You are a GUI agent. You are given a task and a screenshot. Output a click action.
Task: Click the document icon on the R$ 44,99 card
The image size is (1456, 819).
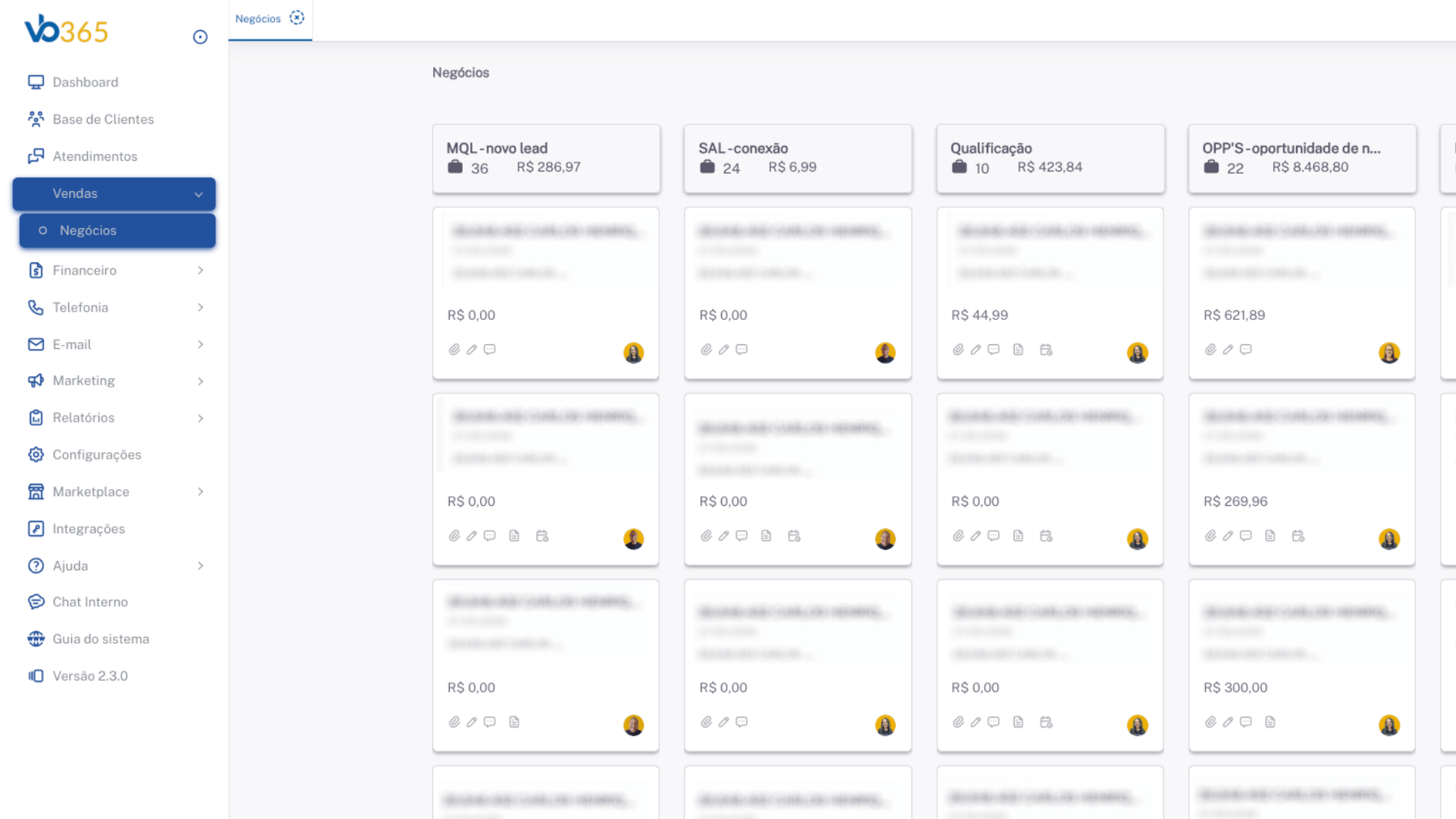coord(1018,350)
